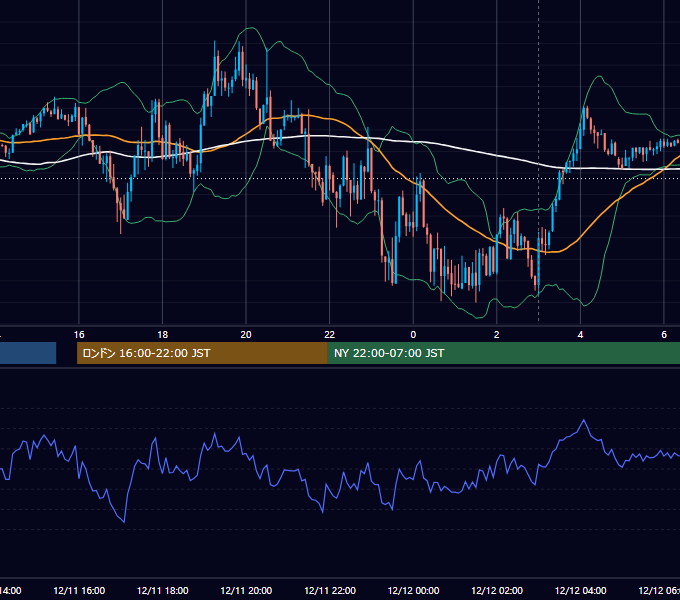Click the 12/12 00:00 date label

click(413, 590)
